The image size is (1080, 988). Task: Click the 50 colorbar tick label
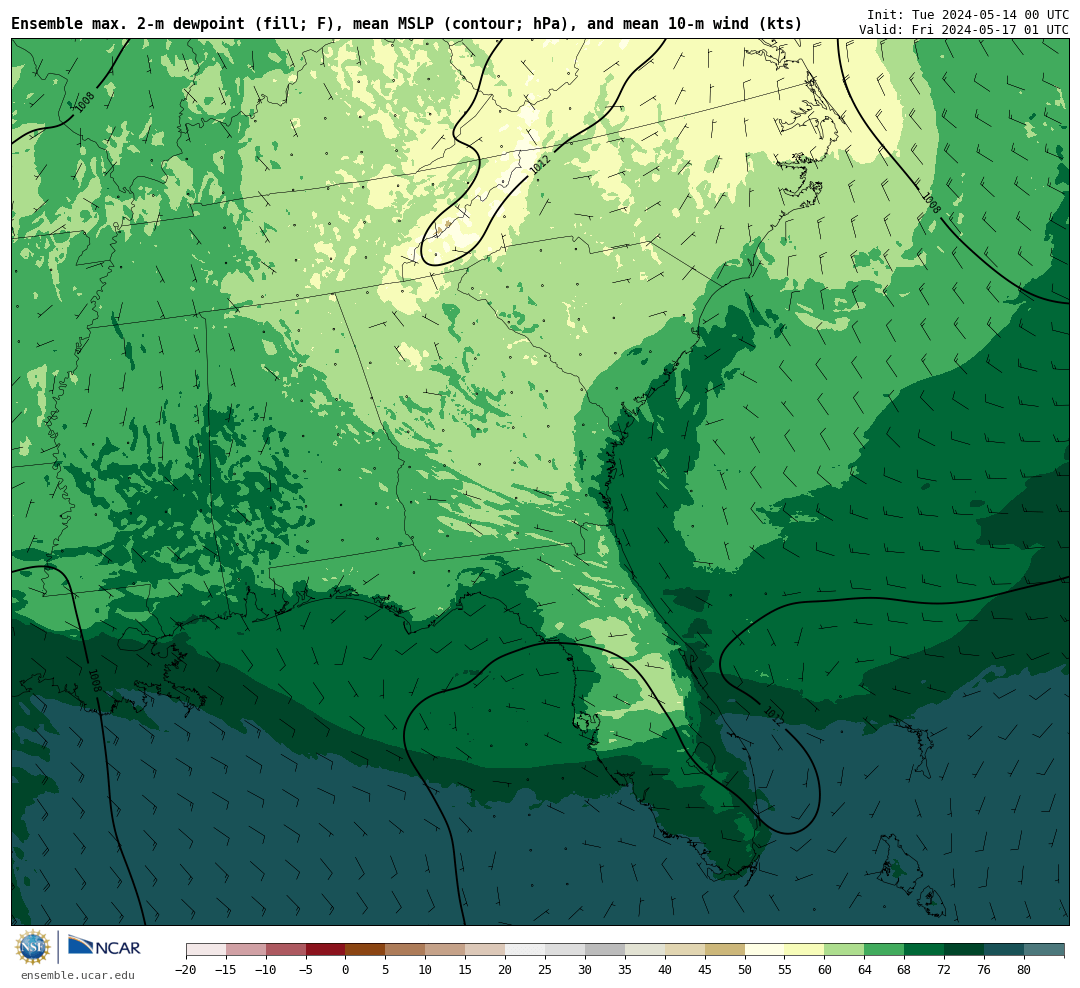click(745, 970)
